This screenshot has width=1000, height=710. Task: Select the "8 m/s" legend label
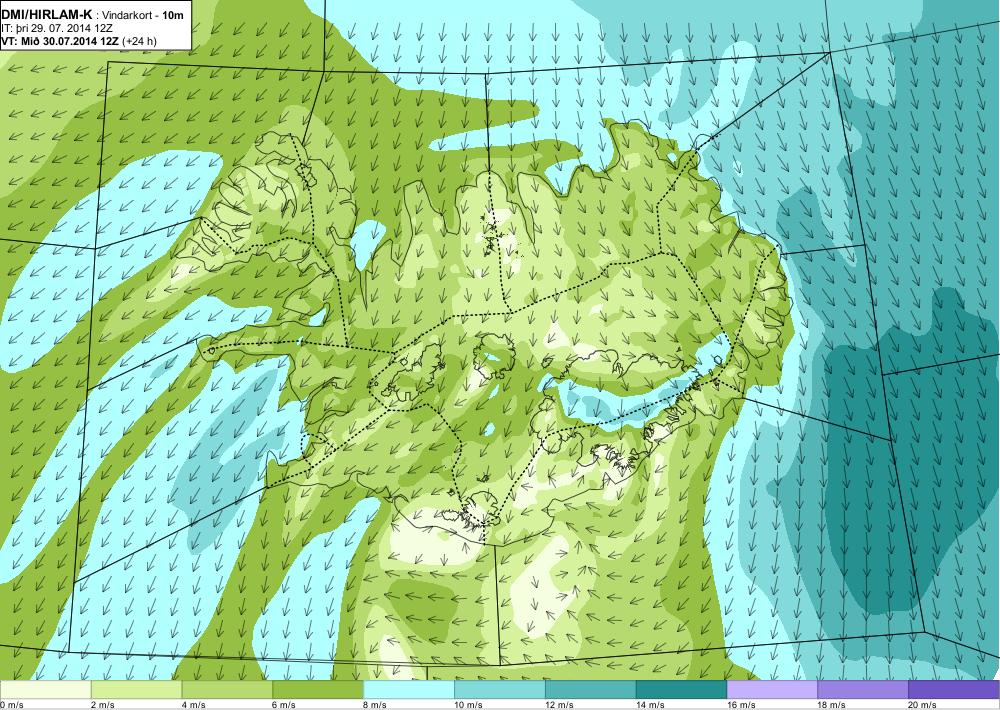(376, 705)
